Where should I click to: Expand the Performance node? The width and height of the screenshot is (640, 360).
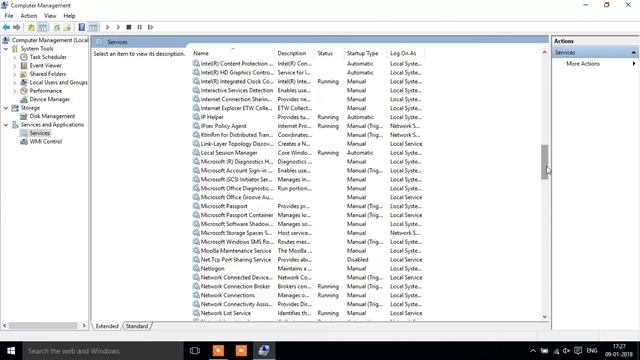point(15,91)
